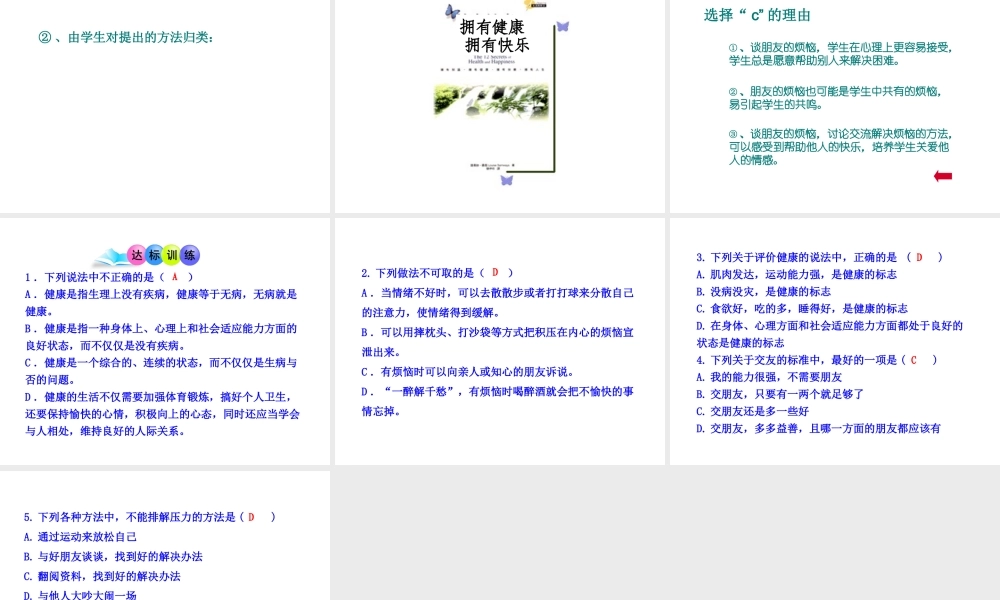Select option D 在身体、心理方面和社会适应能力

pyautogui.click(x=829, y=334)
